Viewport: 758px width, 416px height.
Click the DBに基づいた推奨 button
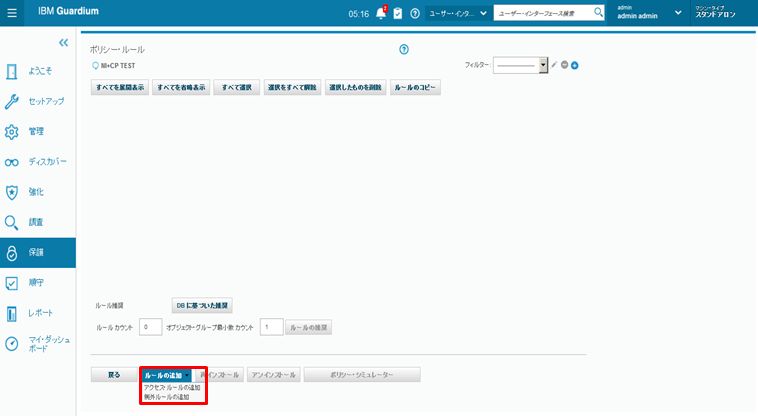pyautogui.click(x=203, y=305)
